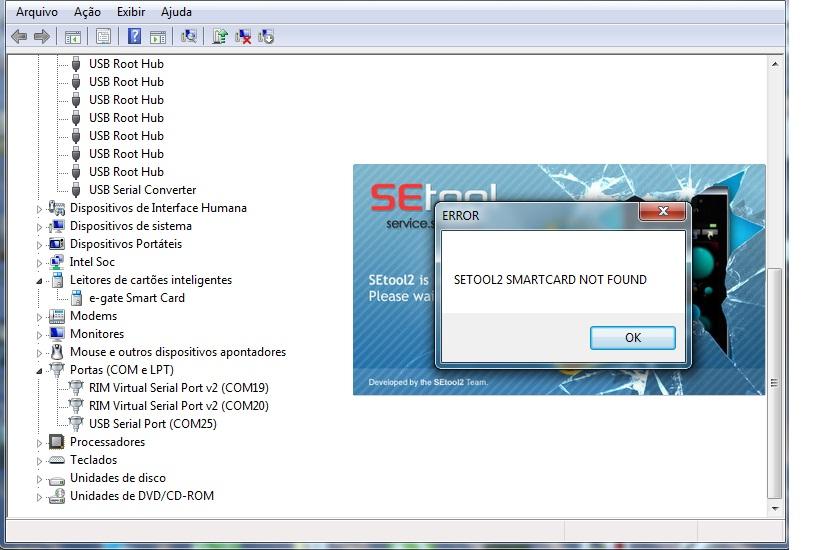Screen dimensions: 819x550
Task: Click the Disable device toolbar icon
Action: (x=266, y=37)
